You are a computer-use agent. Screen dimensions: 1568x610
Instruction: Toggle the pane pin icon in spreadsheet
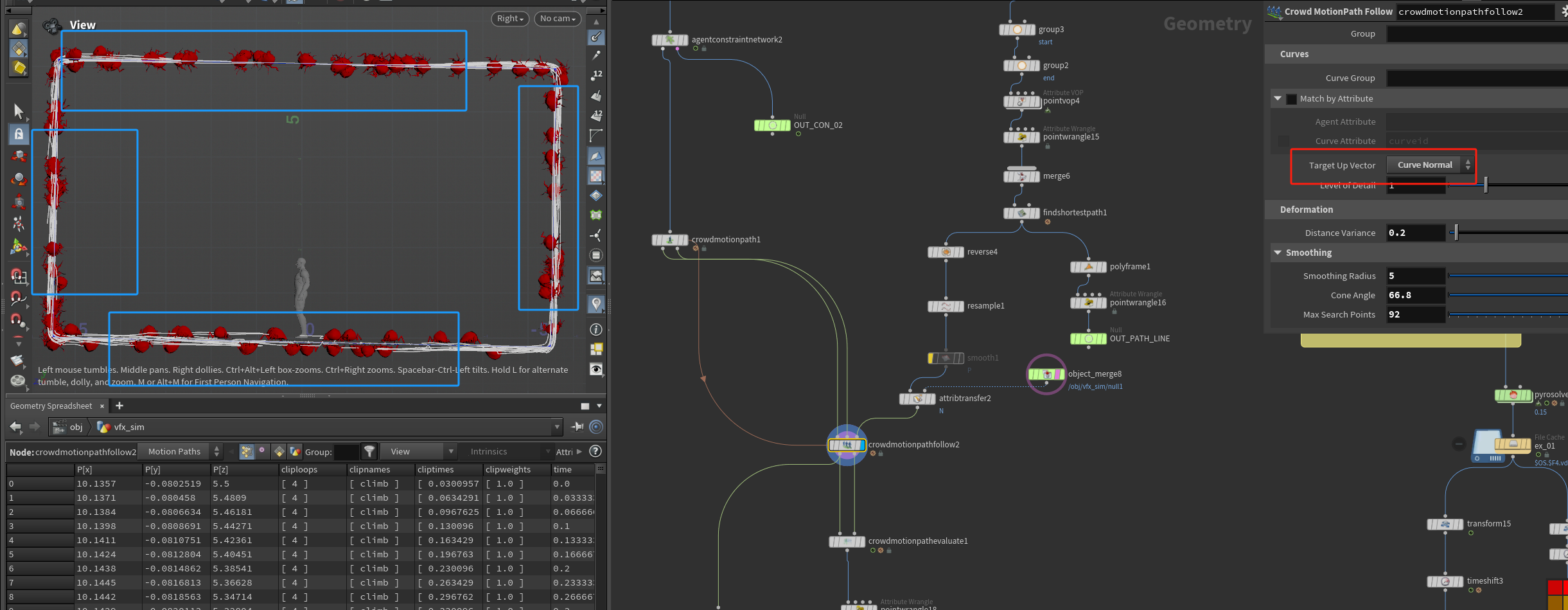point(577,426)
